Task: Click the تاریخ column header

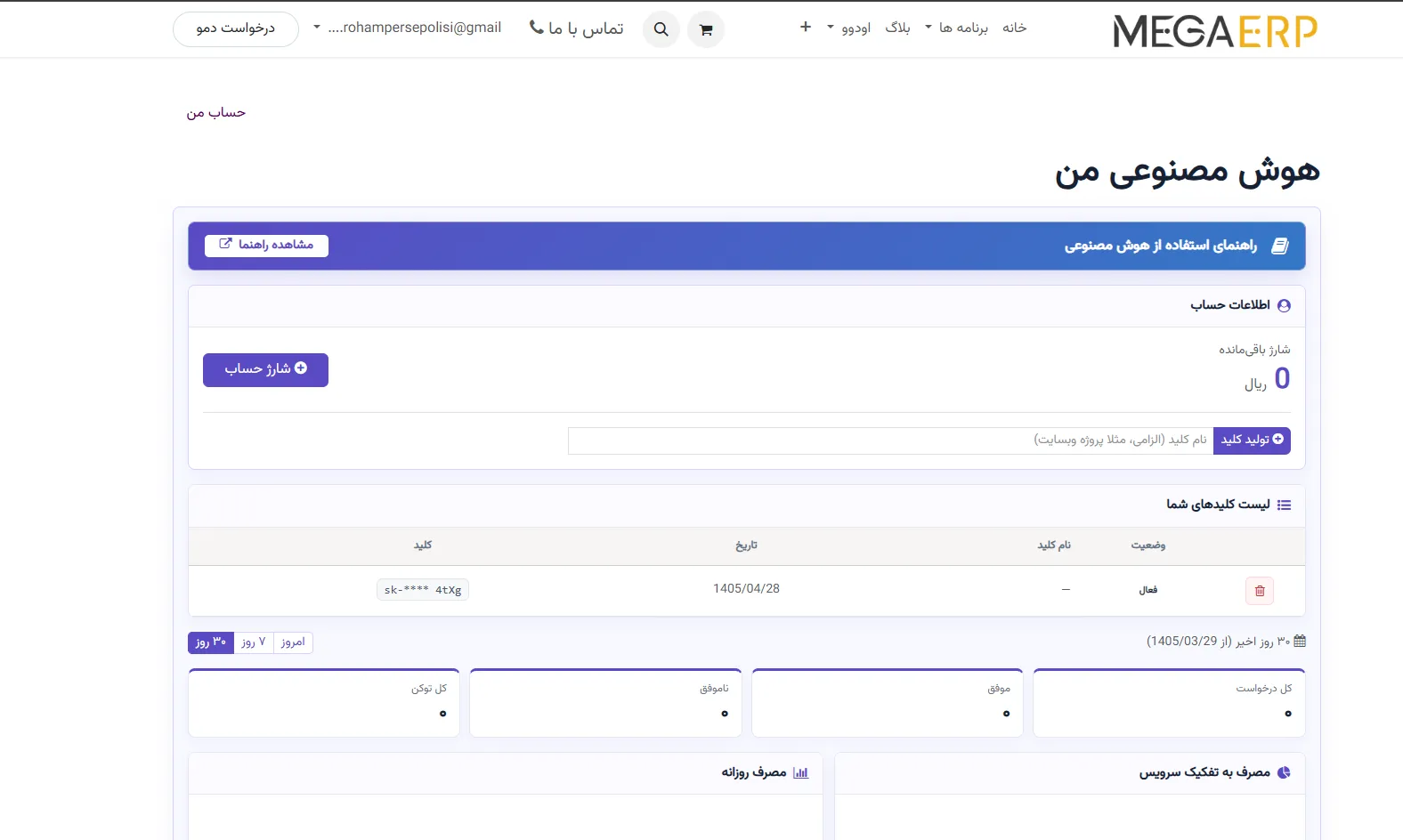Action: click(x=746, y=545)
